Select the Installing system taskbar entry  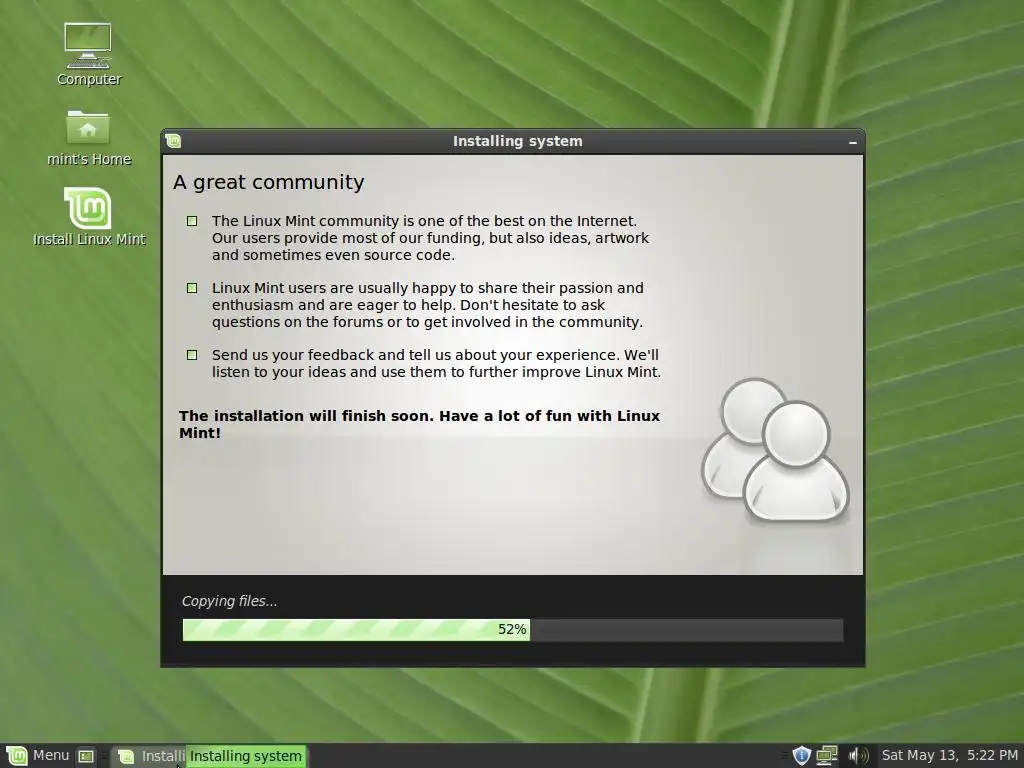tap(246, 756)
